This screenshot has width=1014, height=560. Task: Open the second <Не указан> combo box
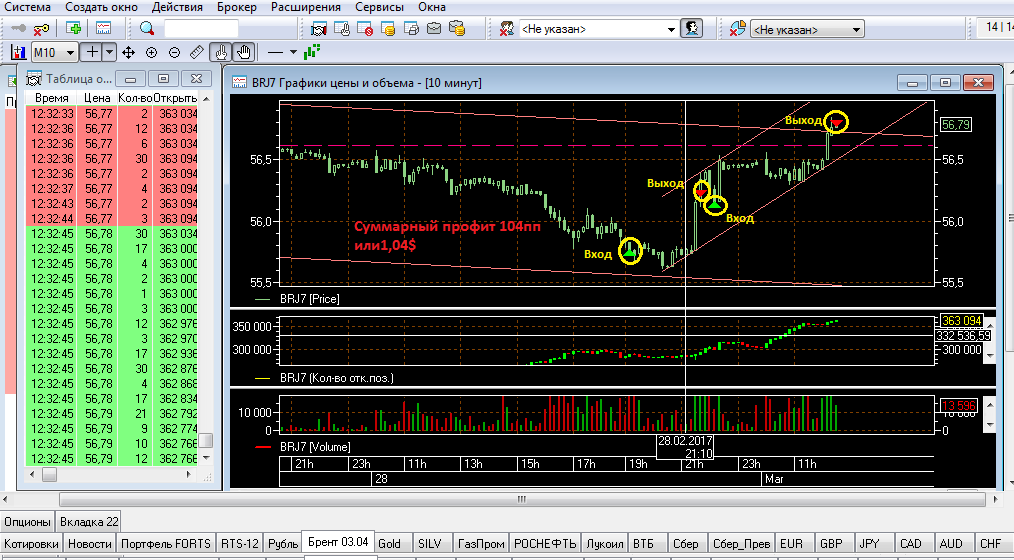[x=807, y=30]
